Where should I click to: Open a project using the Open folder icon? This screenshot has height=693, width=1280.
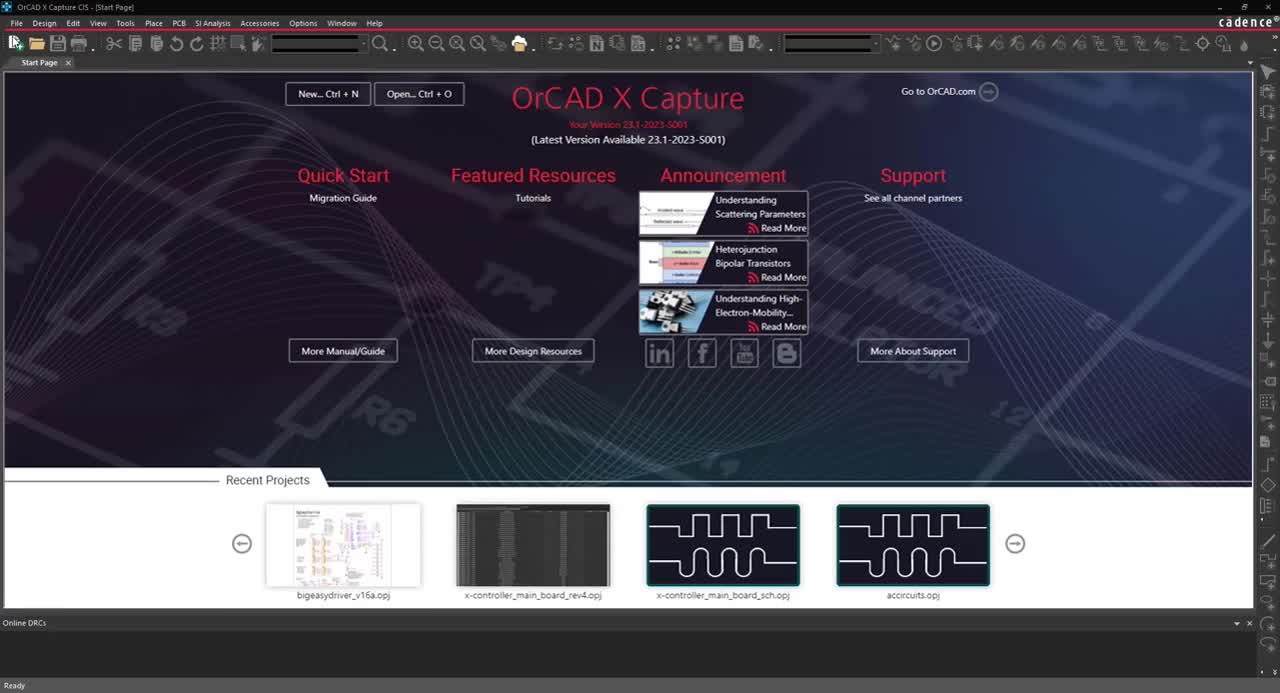[36, 44]
